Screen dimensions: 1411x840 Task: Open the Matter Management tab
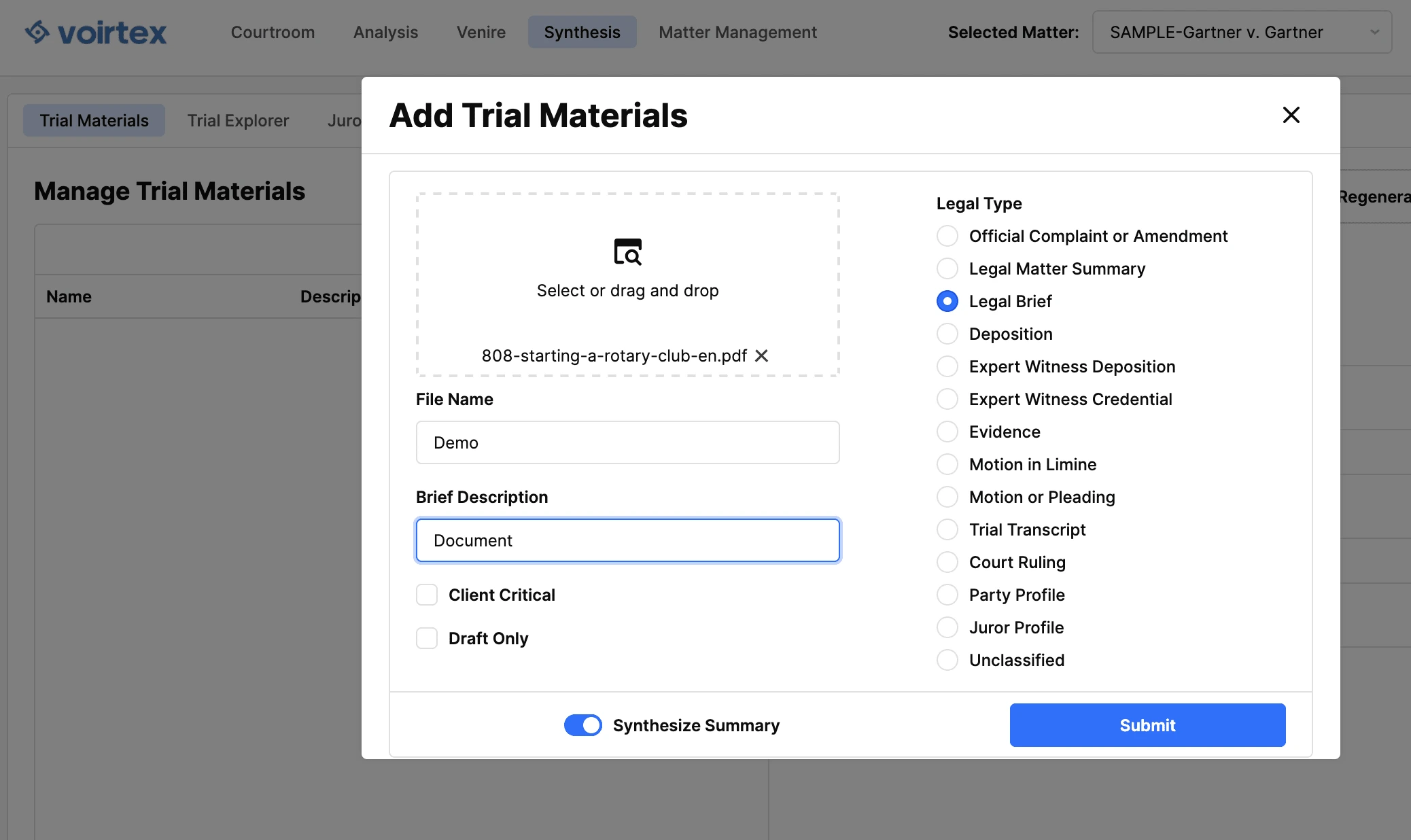737,32
